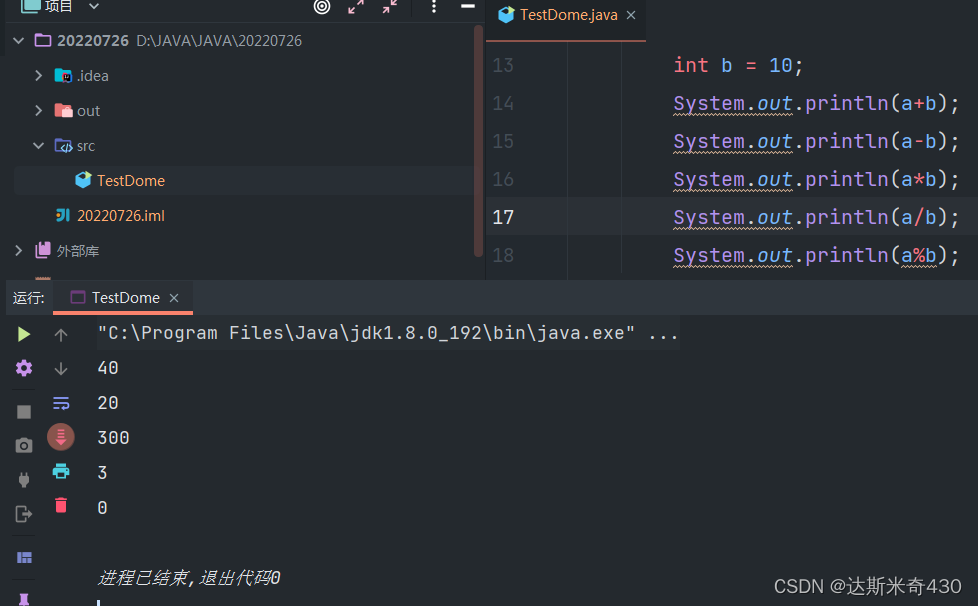Collapse the 20220726 project root node
This screenshot has width=978, height=606.
[19, 41]
